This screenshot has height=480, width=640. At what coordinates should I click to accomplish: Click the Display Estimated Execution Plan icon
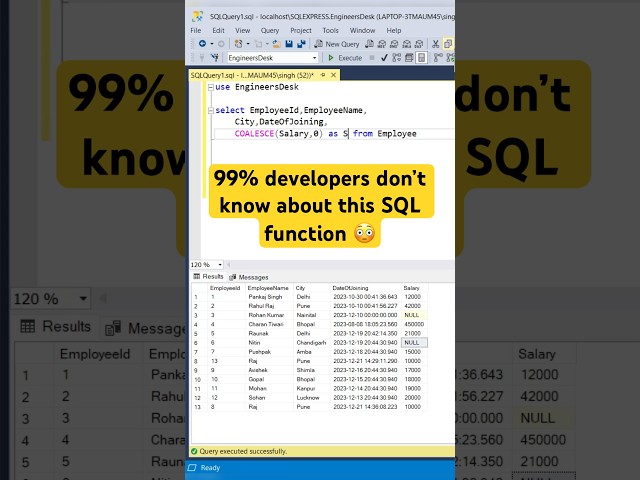396,58
